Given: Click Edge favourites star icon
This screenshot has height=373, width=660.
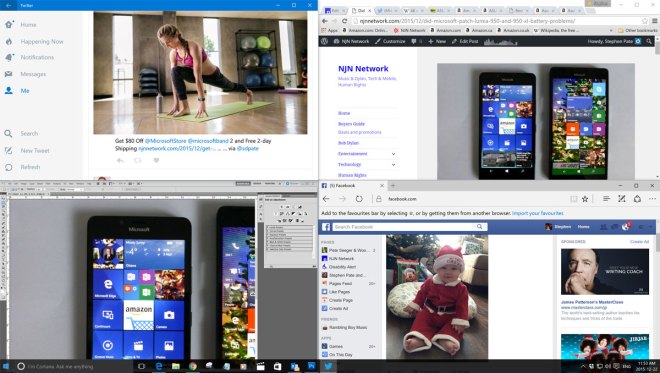Looking at the screenshot, I should pos(585,199).
